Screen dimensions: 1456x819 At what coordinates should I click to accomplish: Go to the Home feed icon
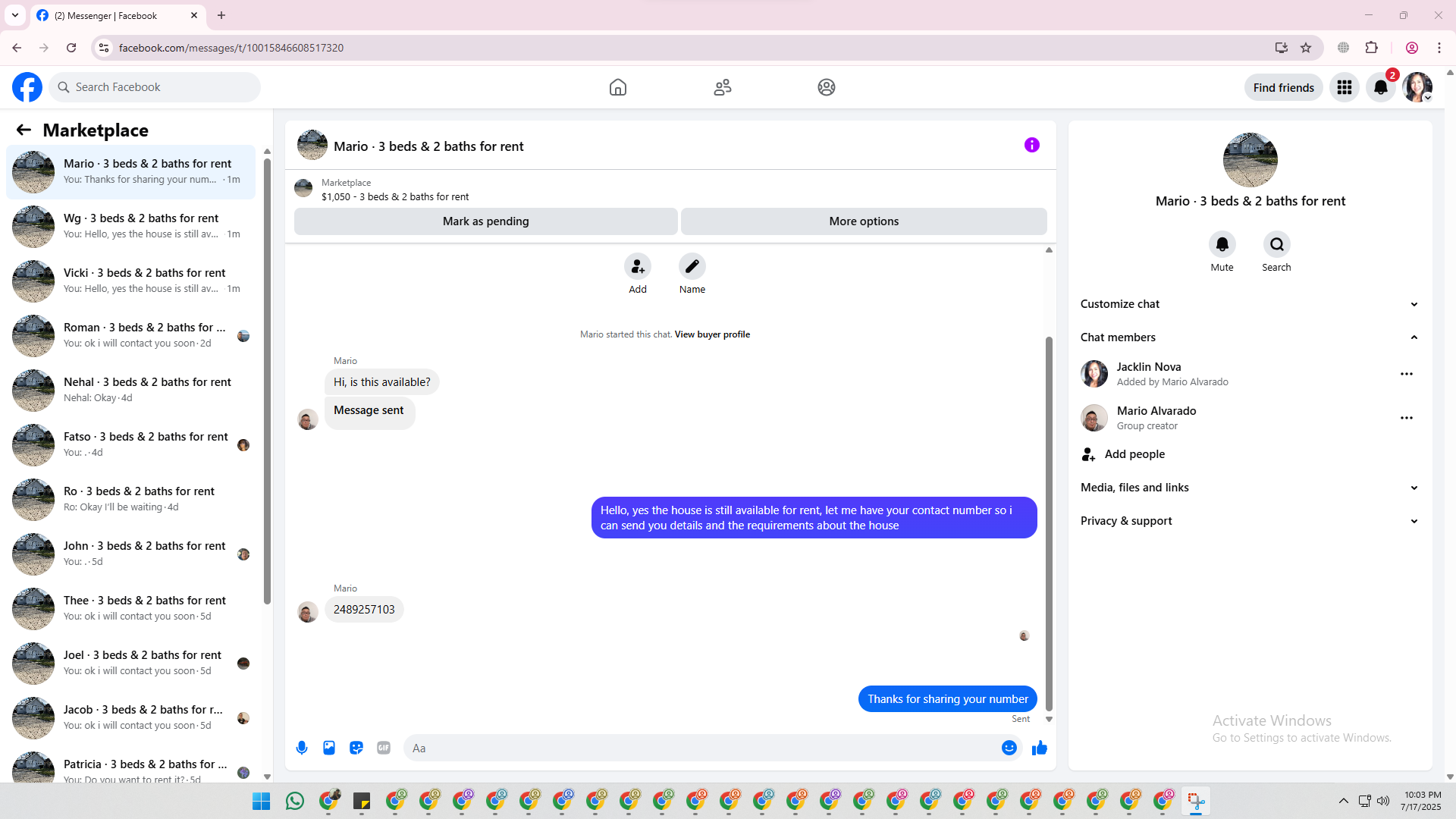pos(618,87)
